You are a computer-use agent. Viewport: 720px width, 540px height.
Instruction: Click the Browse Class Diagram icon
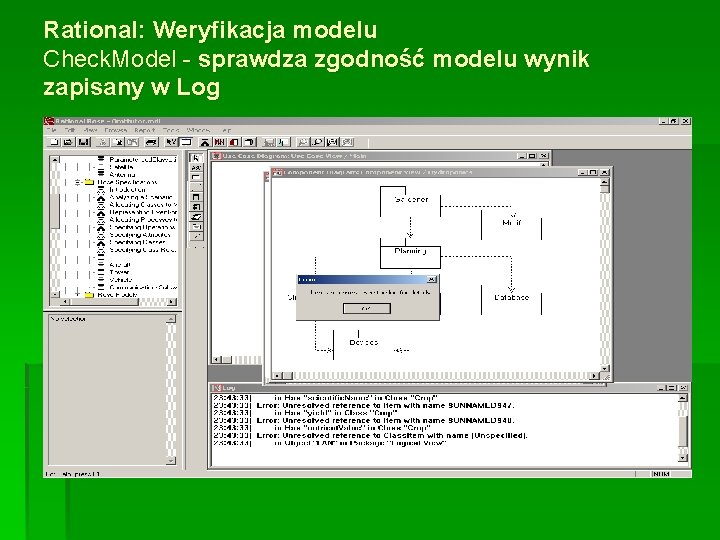coord(205,142)
